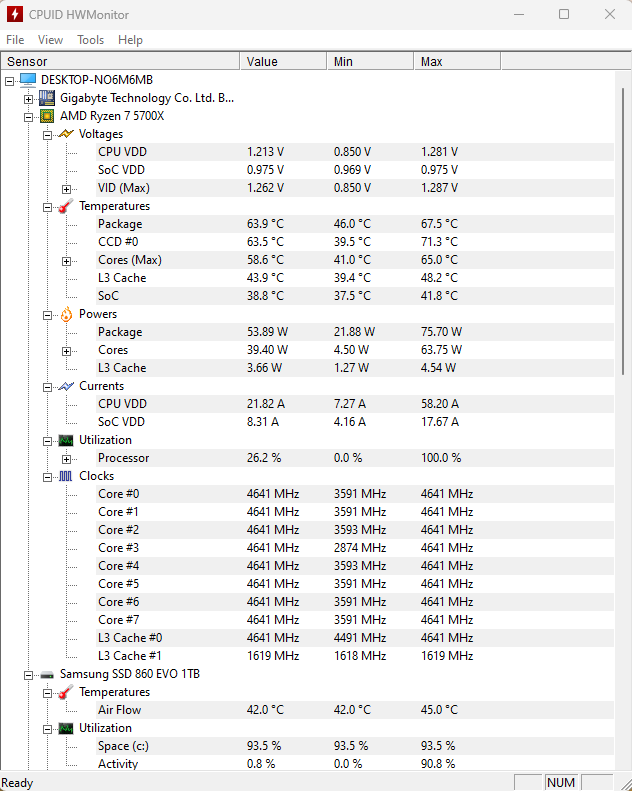Open the Tools menu
The image size is (632, 791).
tap(90, 40)
